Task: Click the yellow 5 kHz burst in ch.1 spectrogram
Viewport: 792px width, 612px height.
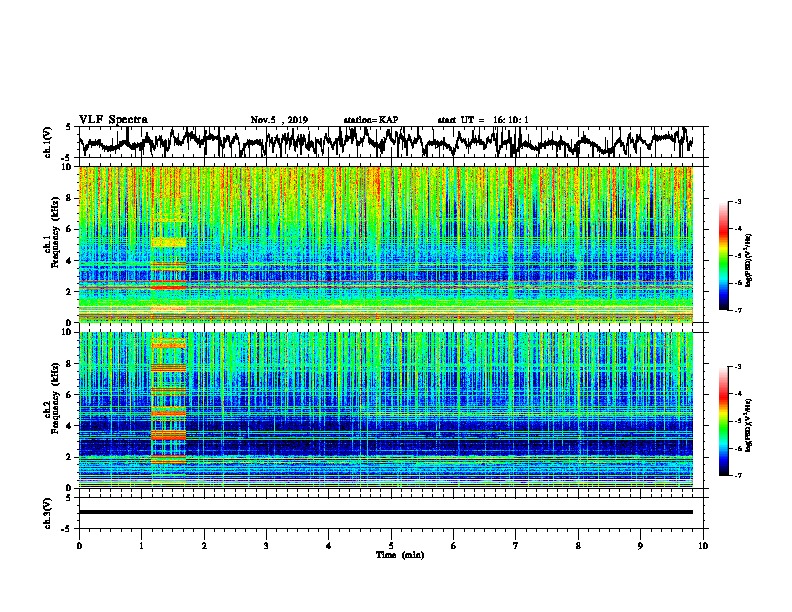Action: coord(169,243)
